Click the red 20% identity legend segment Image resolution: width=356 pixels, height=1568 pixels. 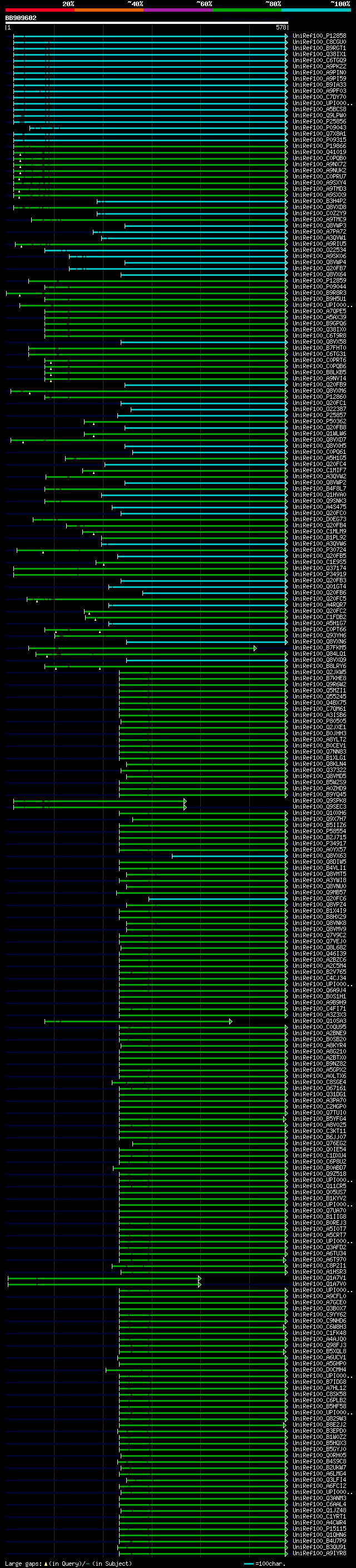pyautogui.click(x=39, y=10)
